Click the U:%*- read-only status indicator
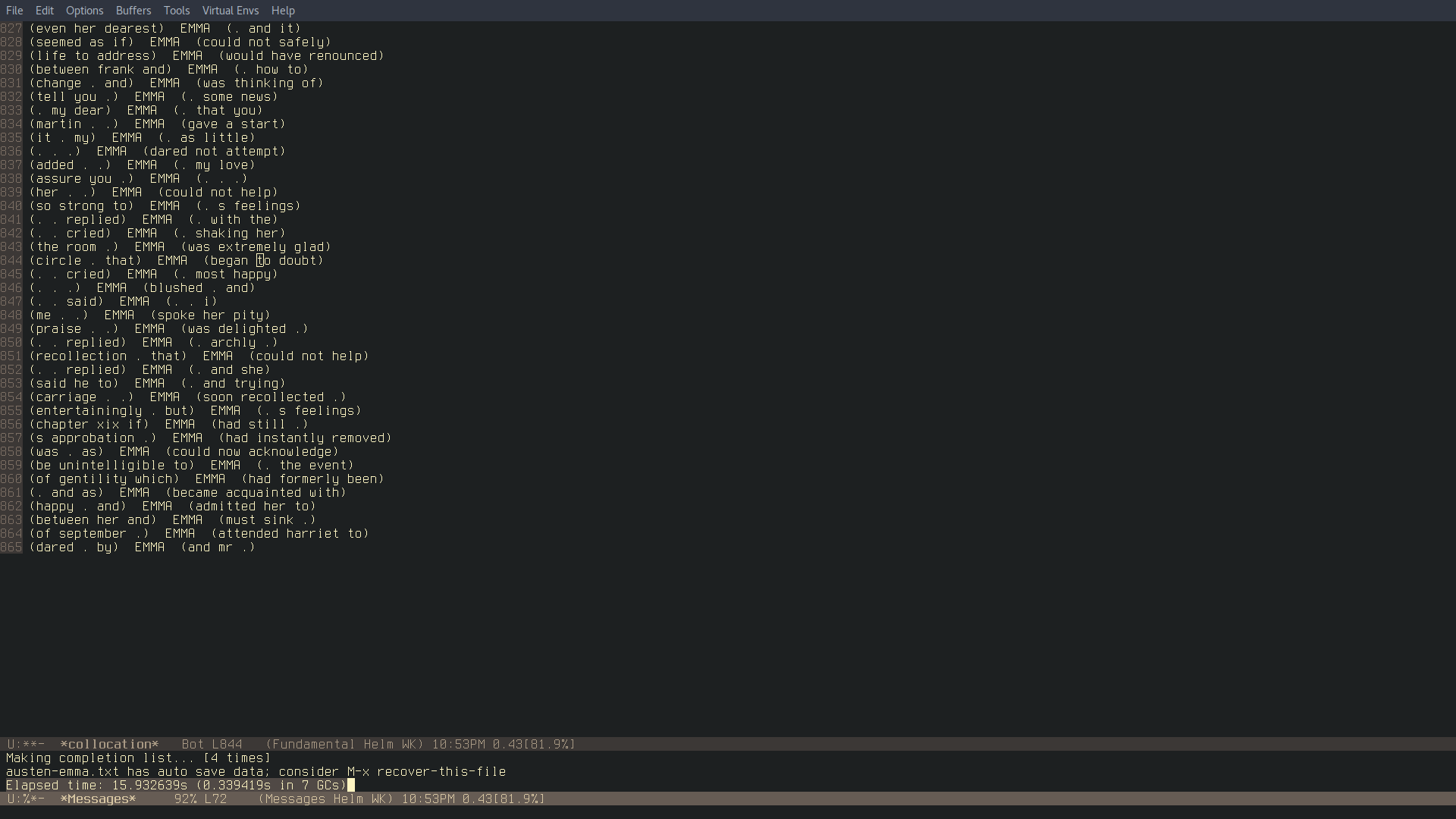This screenshot has width=1456, height=819. click(x=26, y=799)
